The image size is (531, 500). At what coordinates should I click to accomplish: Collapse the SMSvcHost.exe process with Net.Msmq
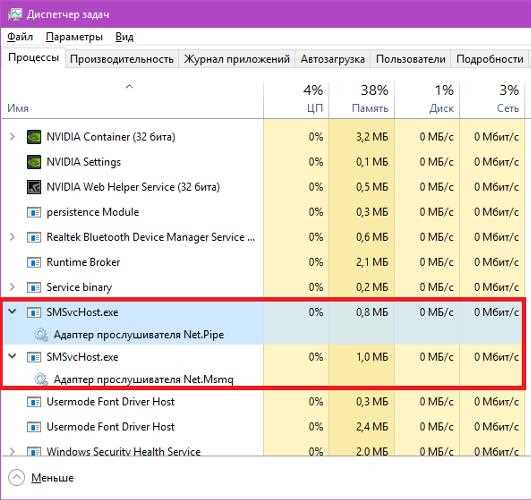click(x=12, y=356)
